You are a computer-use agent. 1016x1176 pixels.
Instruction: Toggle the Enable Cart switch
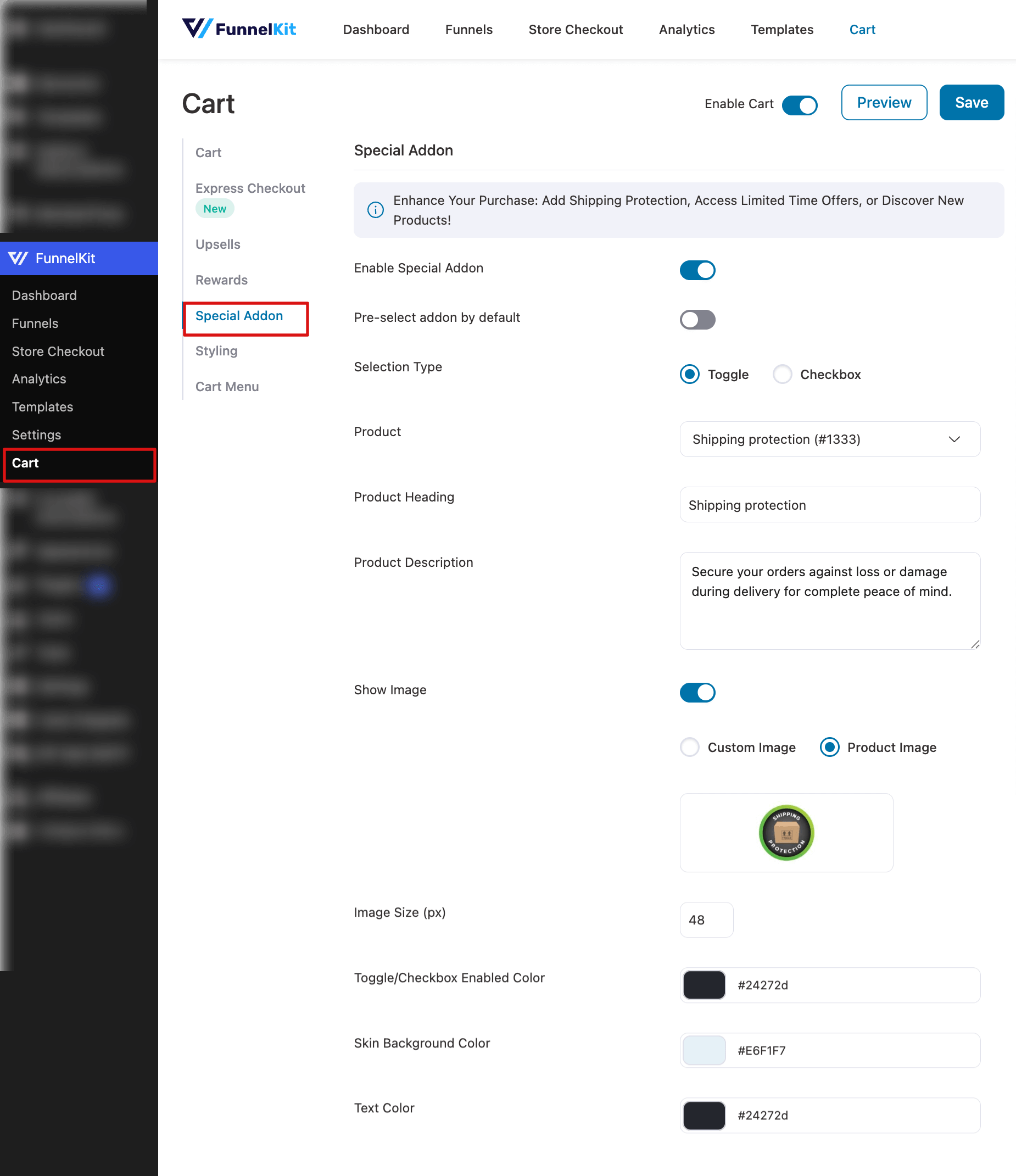click(x=799, y=105)
